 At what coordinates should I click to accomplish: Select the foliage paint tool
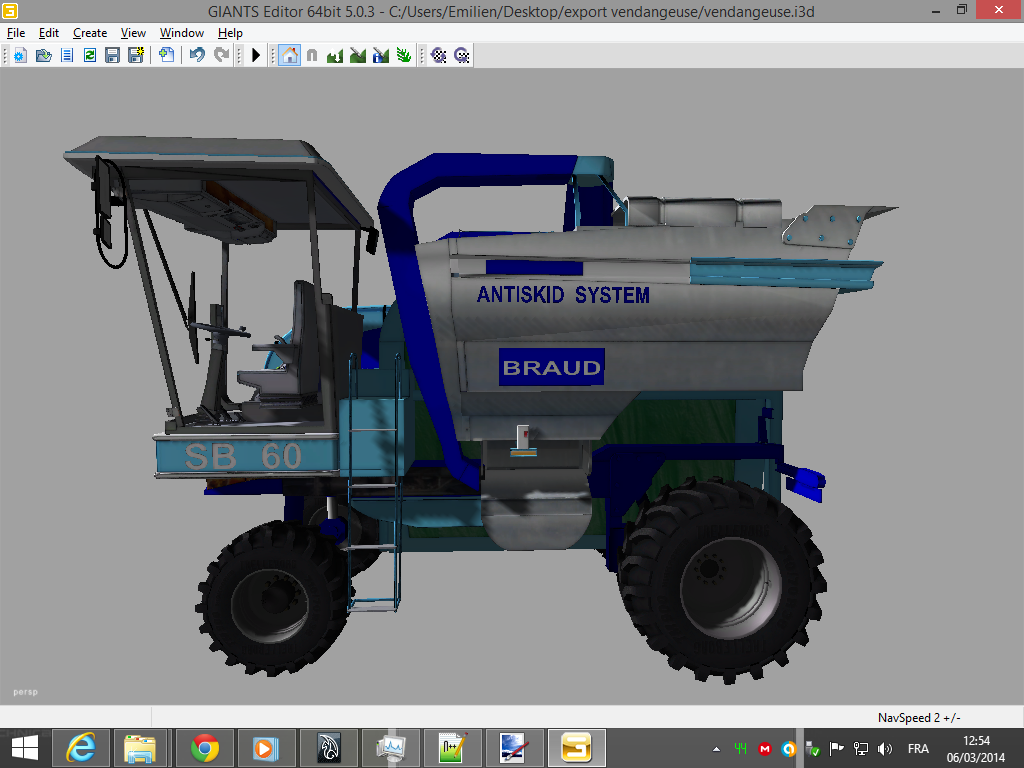click(x=404, y=56)
